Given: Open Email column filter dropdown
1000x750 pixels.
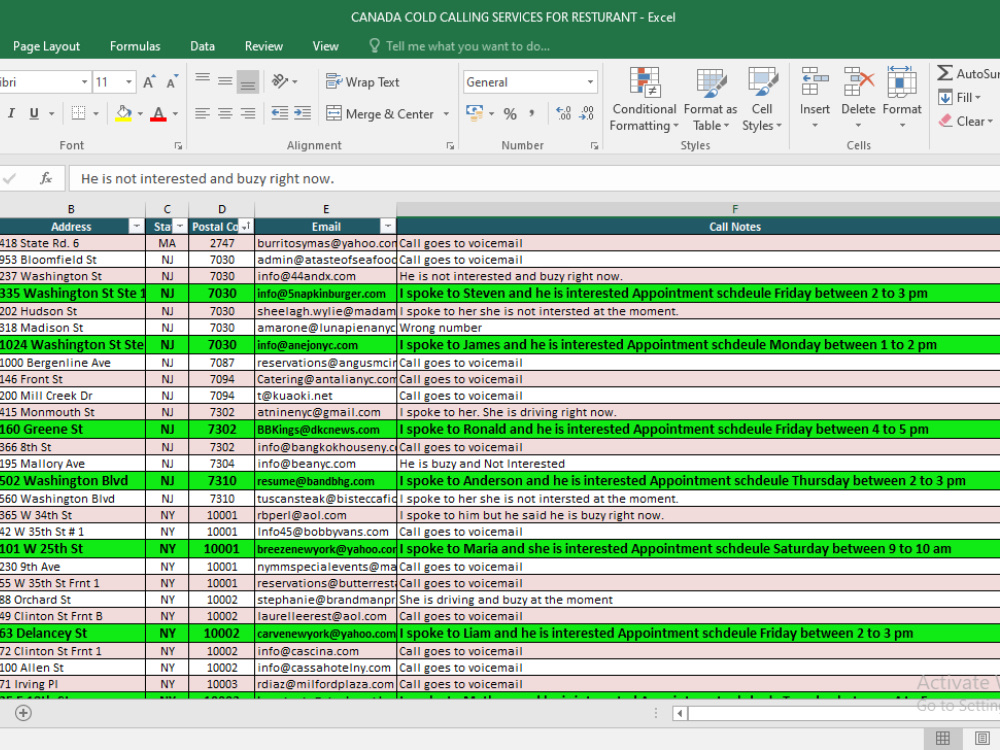Looking at the screenshot, I should click(387, 226).
